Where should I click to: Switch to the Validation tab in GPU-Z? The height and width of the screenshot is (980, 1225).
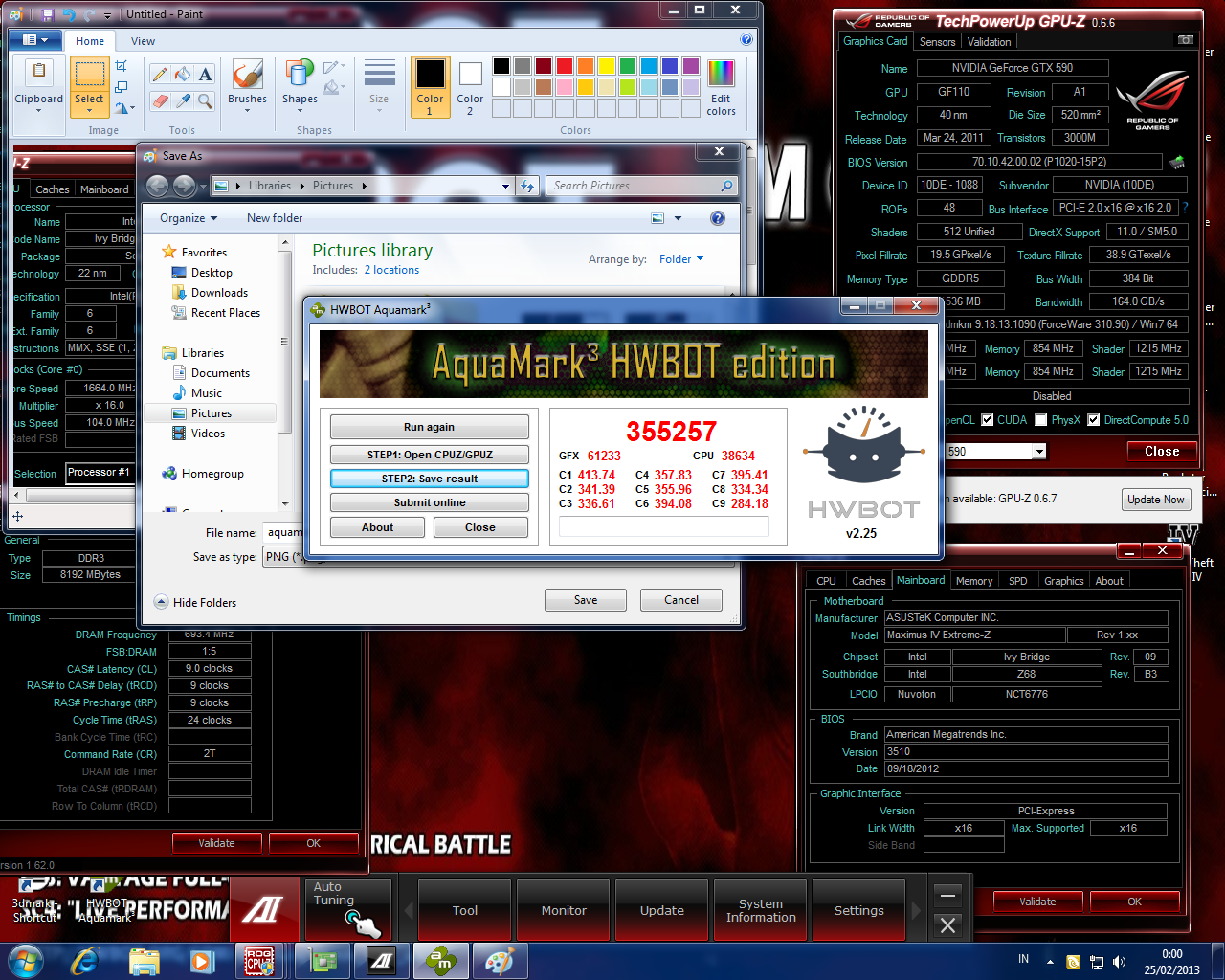[x=989, y=42]
